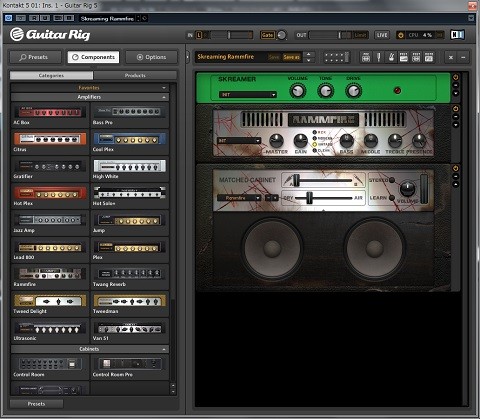This screenshot has width=480, height=419.
Task: Click the Dry/Air slider on cabinet
Action: 309,198
